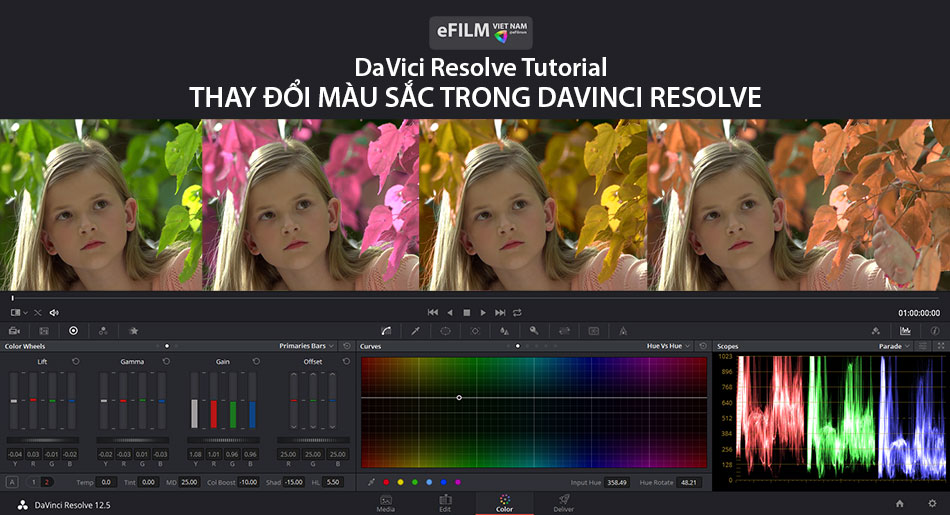The height and width of the screenshot is (515, 950).
Task: Click the Hue Rotate value field
Action: tap(689, 482)
